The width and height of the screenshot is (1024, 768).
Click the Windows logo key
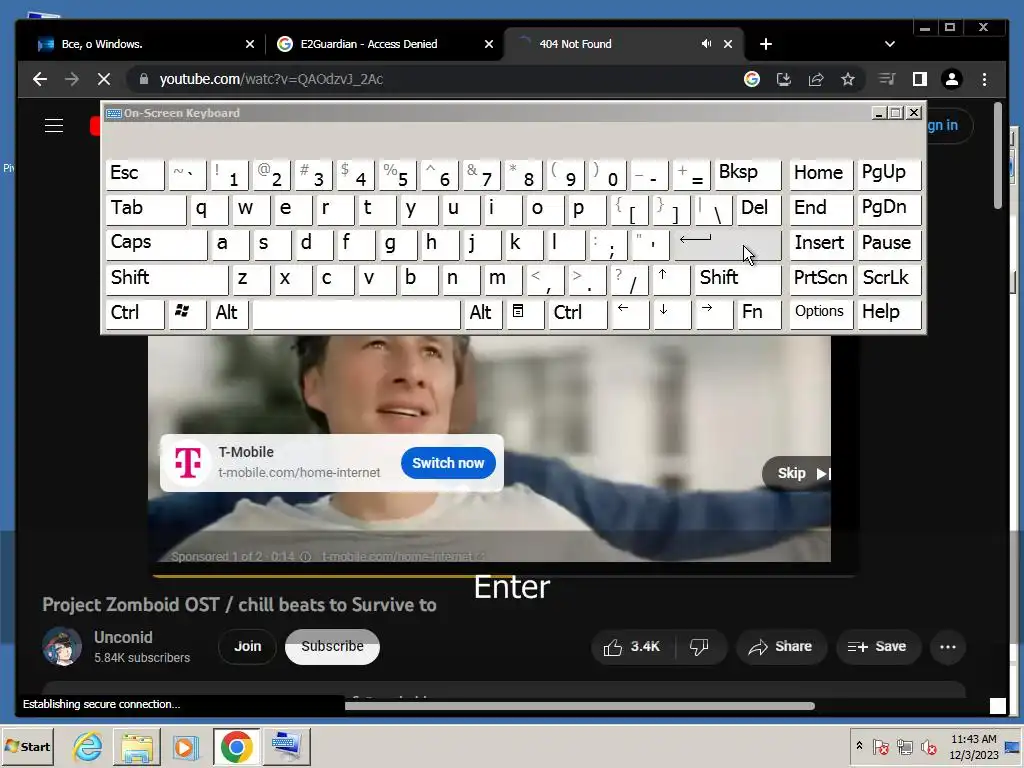[187, 313]
